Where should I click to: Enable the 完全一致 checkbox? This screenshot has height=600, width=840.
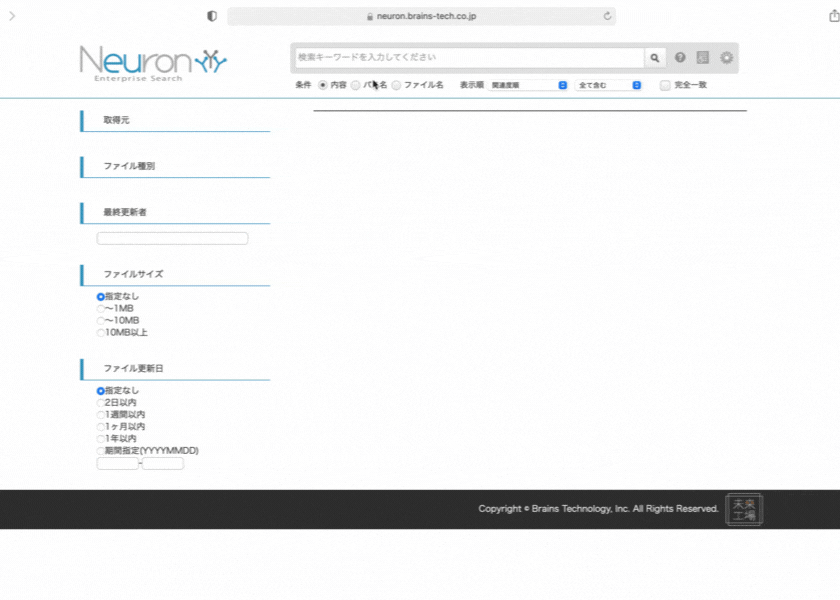click(x=665, y=85)
